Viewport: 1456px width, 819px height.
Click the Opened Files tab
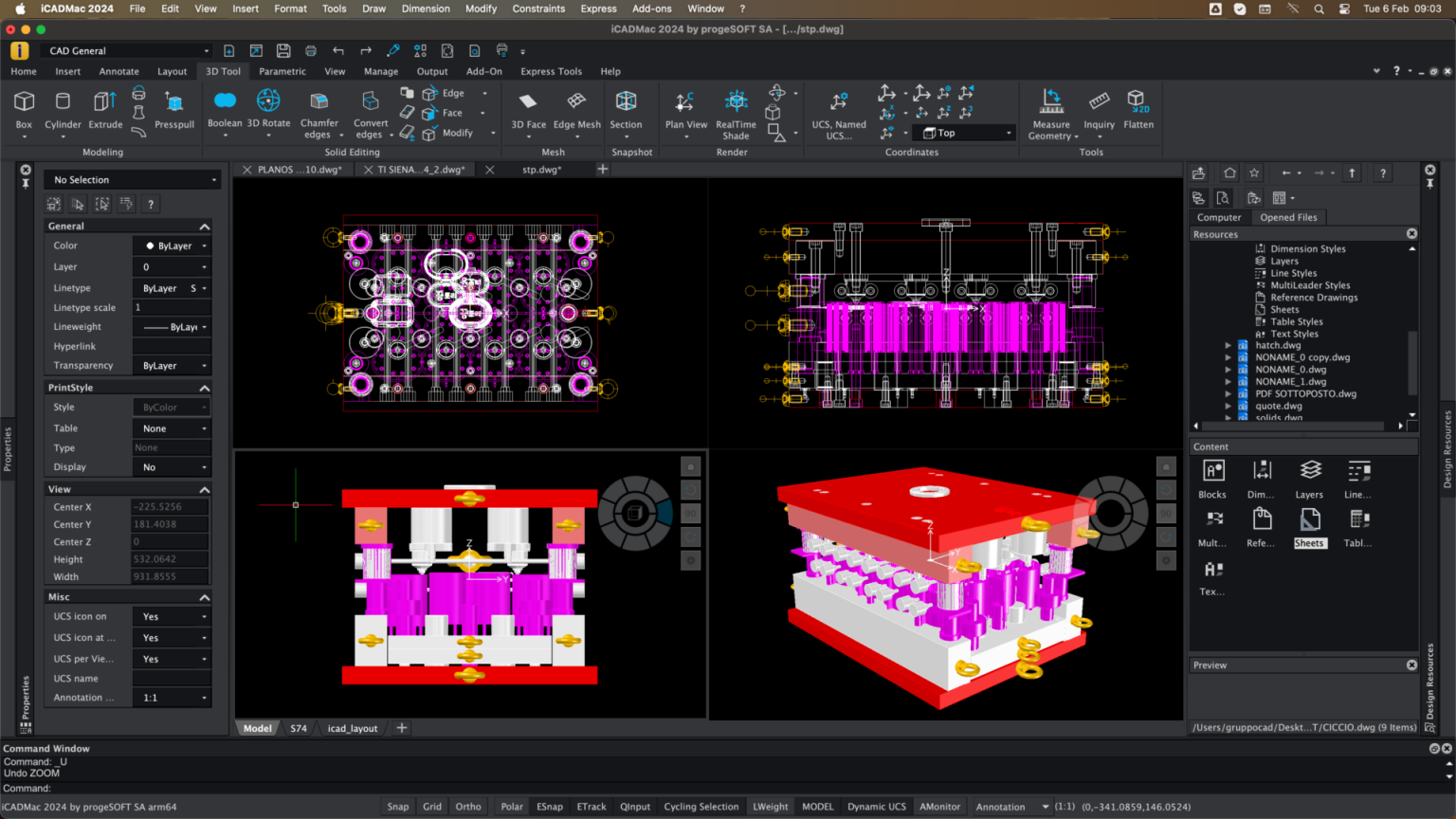click(1288, 218)
